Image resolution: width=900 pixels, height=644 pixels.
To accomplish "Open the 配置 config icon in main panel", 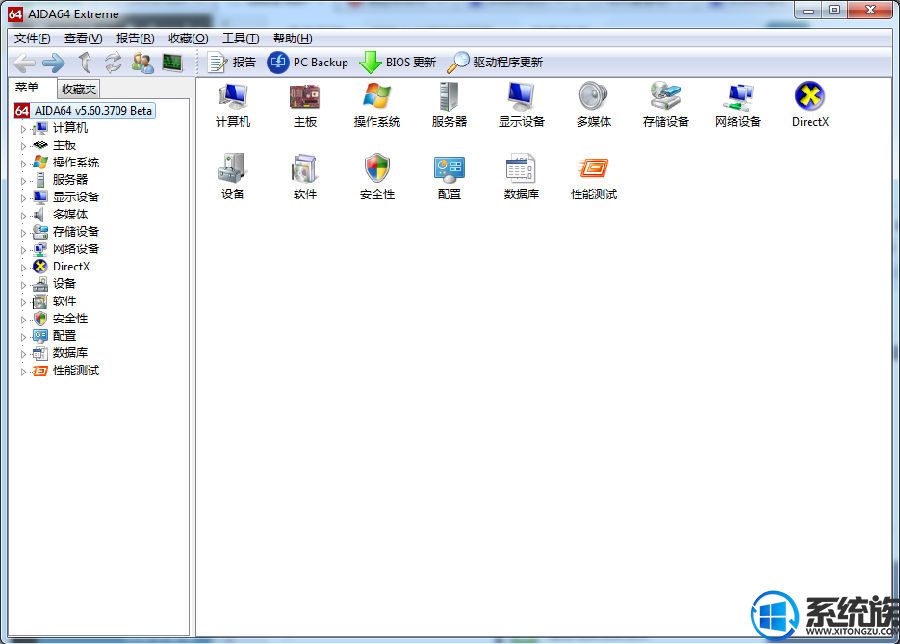I will click(449, 169).
